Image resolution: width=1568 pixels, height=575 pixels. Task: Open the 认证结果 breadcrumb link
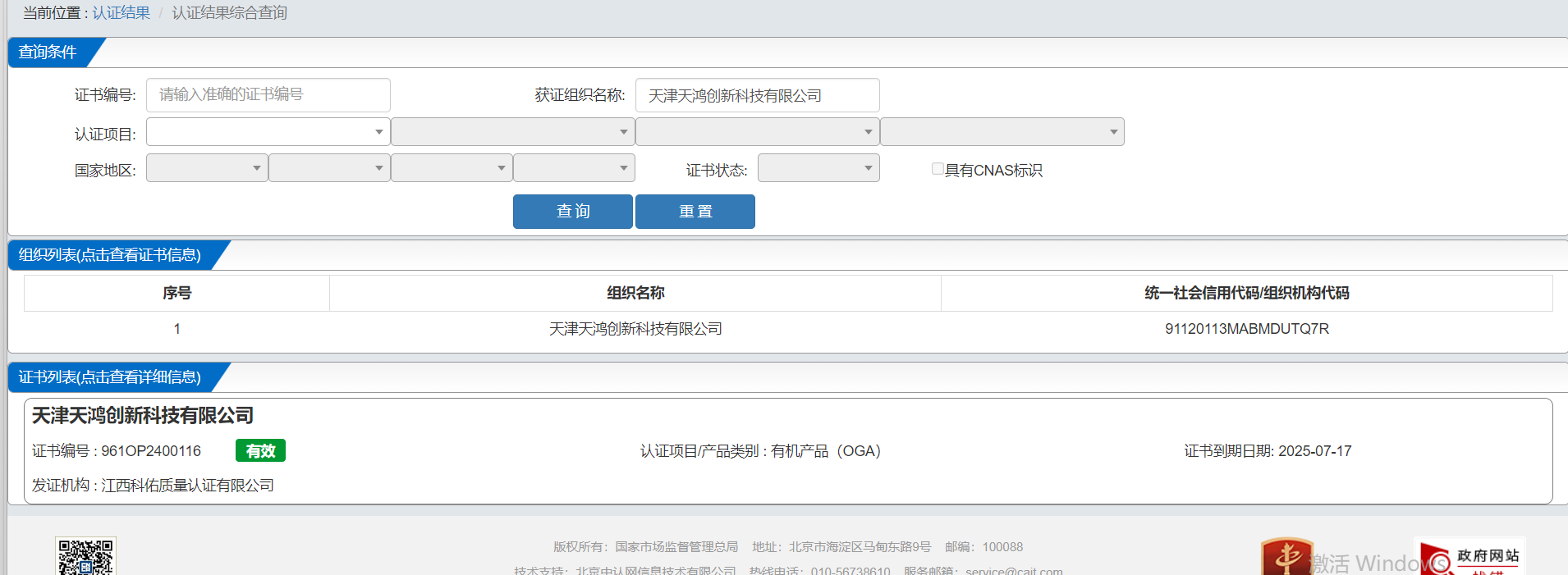[121, 13]
